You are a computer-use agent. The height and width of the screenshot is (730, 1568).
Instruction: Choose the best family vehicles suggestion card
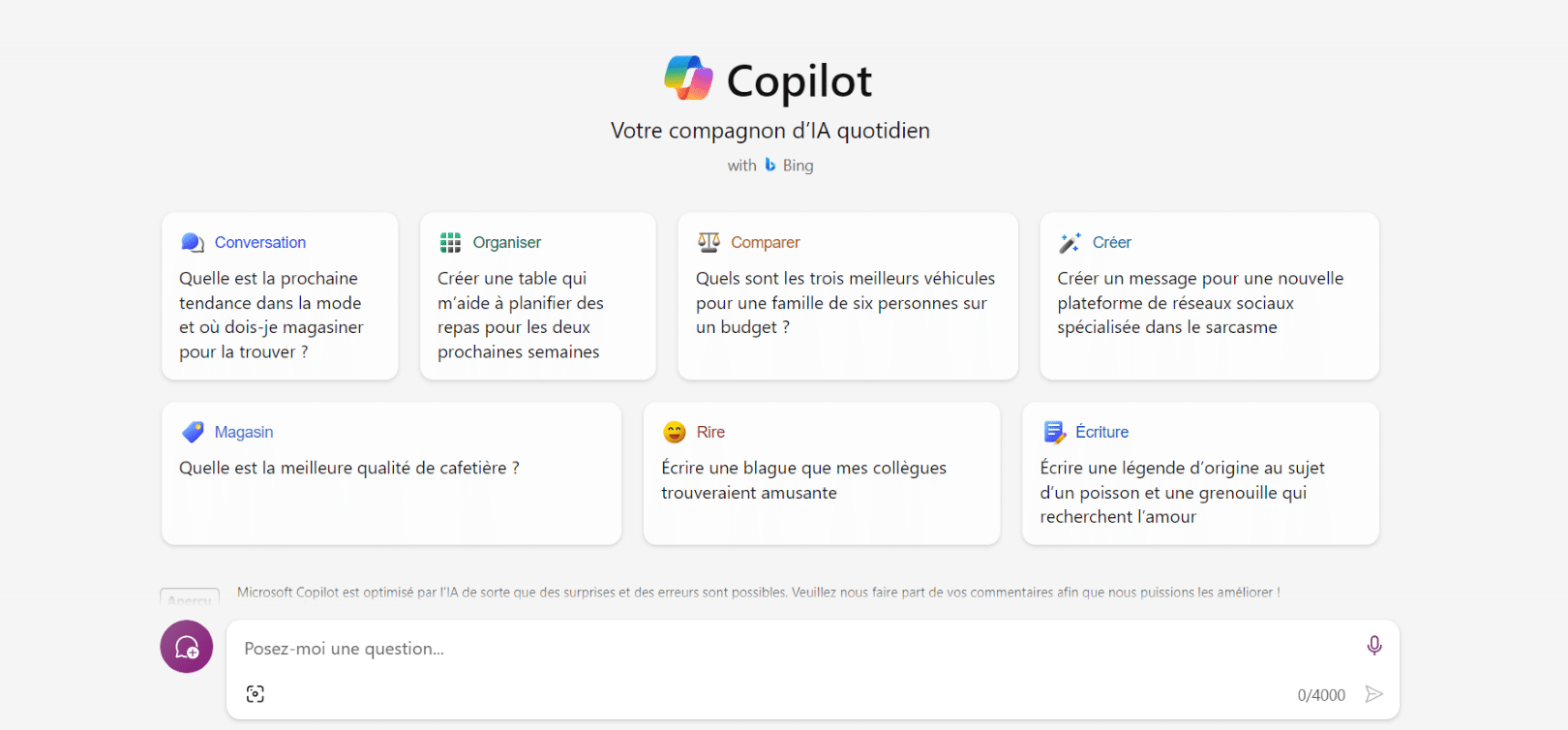click(x=848, y=296)
